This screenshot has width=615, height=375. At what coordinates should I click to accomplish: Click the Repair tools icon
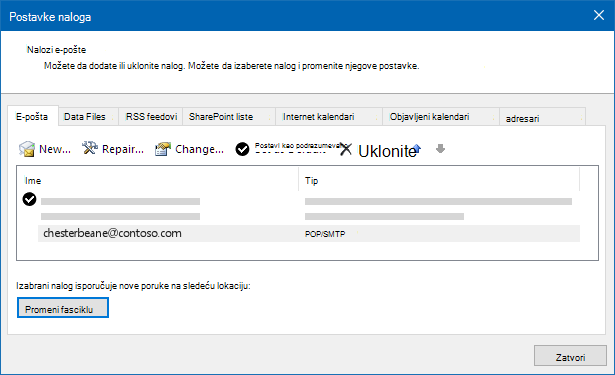90,148
